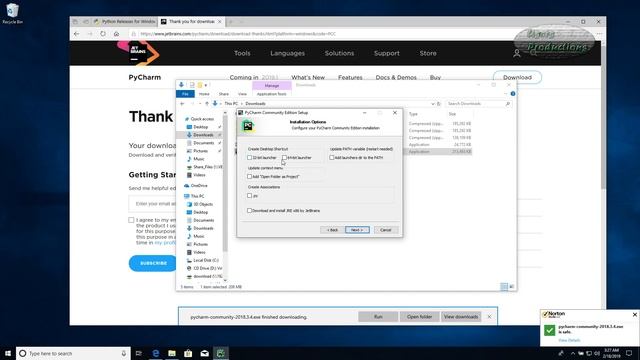The width and height of the screenshot is (640, 360).
Task: Open Microsoft Store from the taskbar
Action: (x=188, y=353)
